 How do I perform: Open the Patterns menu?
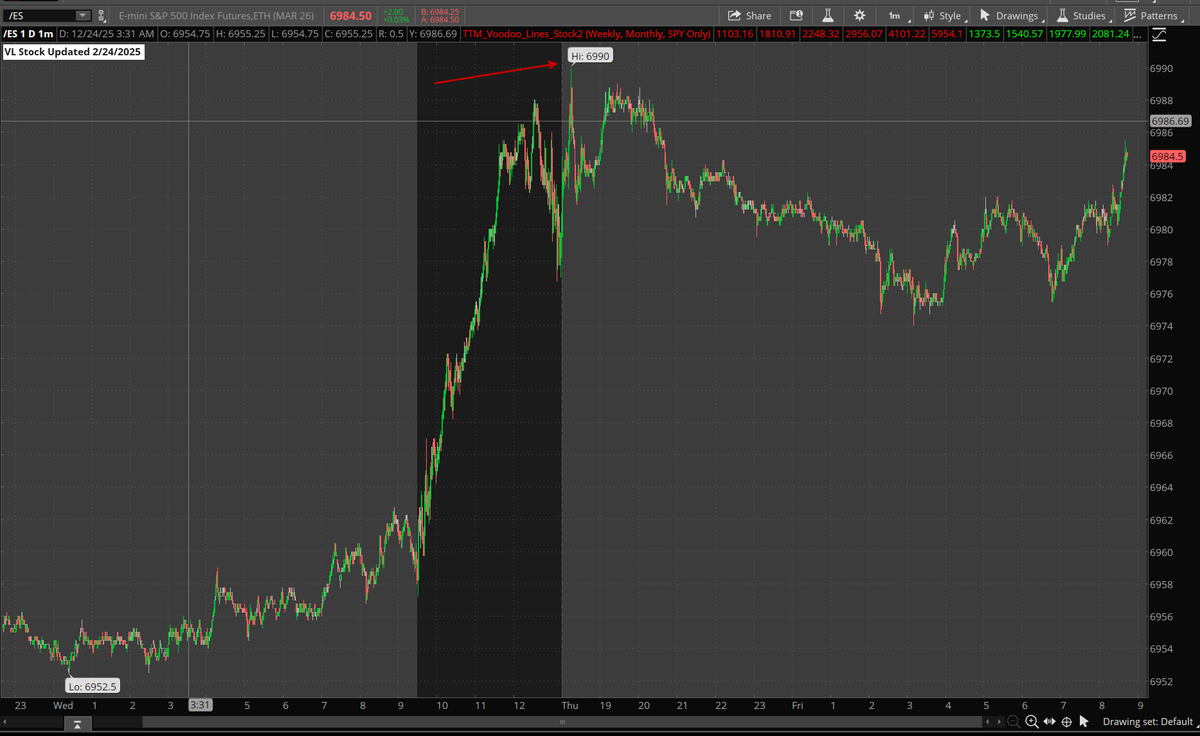[1155, 15]
